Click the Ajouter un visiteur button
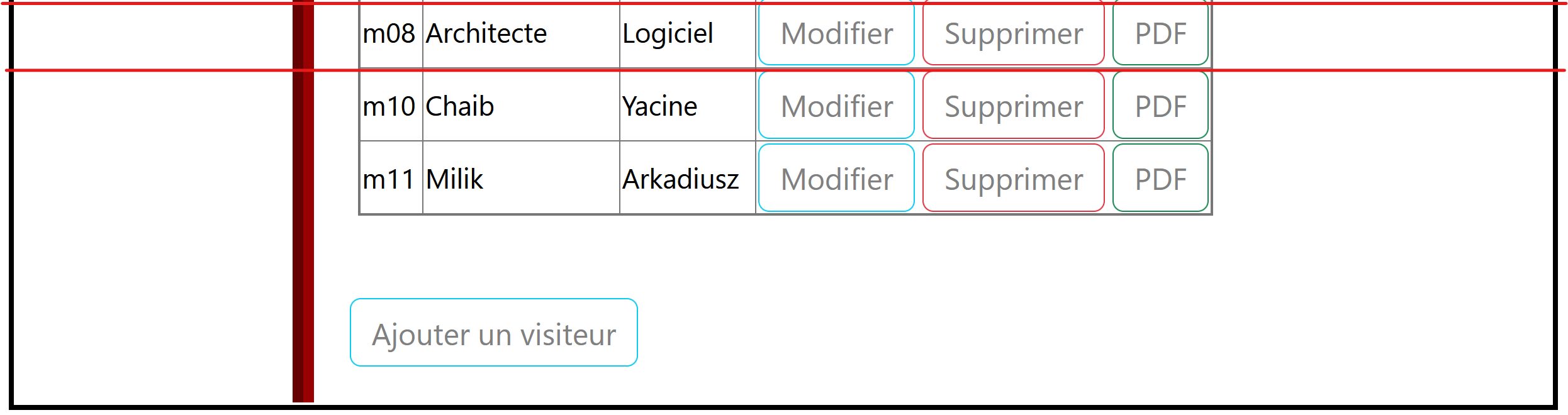This screenshot has width=1568, height=415. click(494, 333)
